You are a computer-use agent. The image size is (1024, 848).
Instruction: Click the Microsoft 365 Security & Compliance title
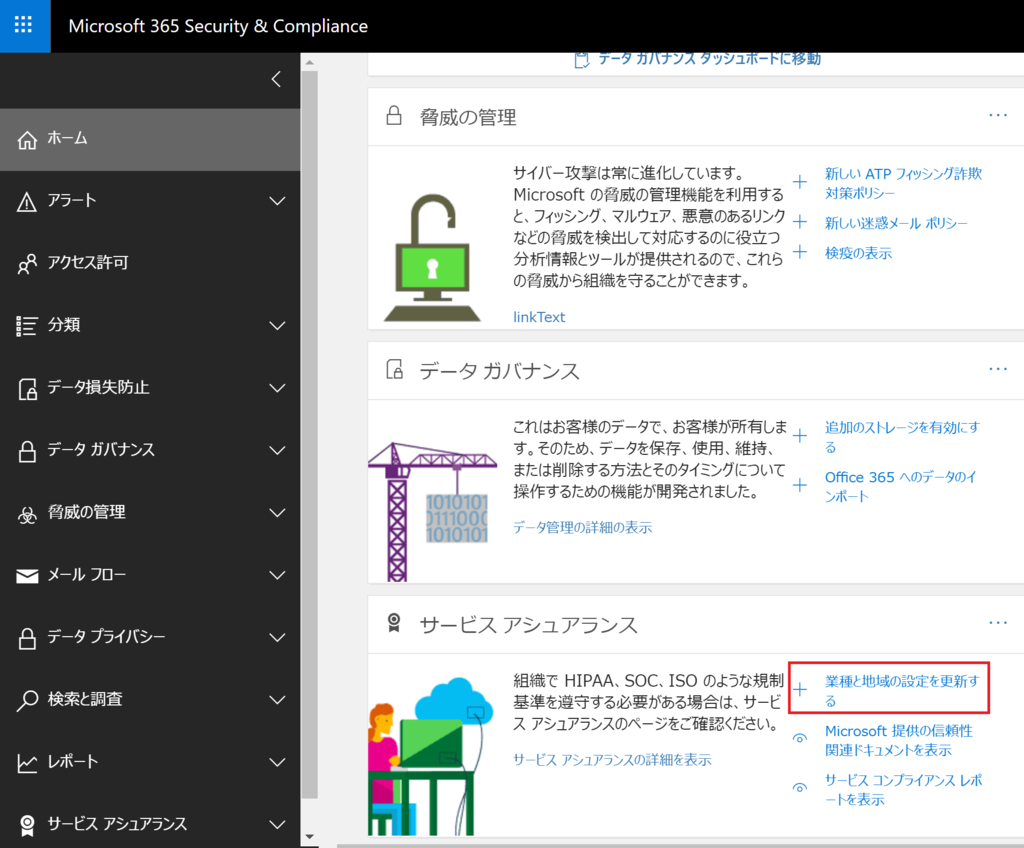(x=218, y=26)
